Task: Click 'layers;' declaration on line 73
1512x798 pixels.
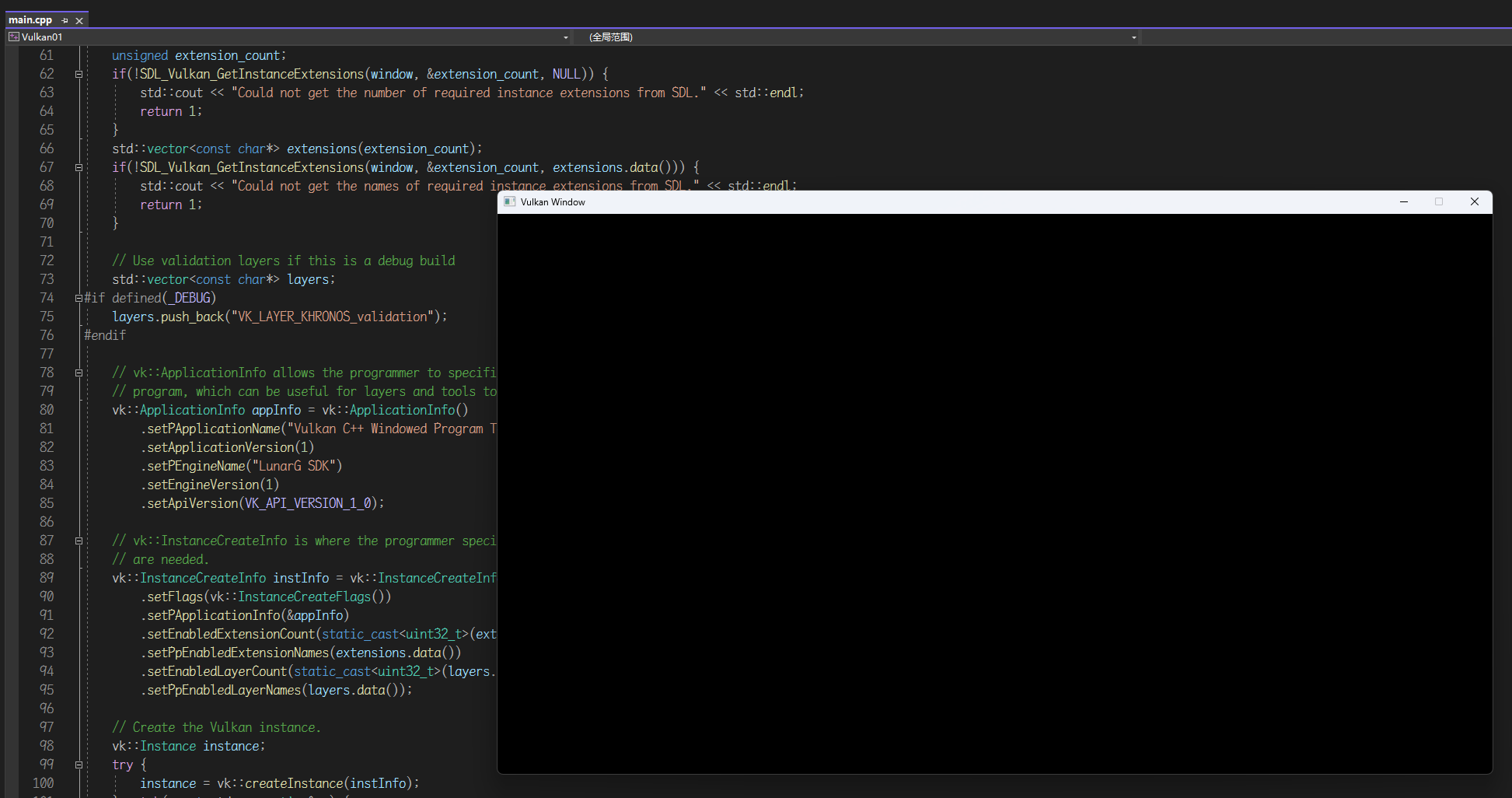Action: 311,280
